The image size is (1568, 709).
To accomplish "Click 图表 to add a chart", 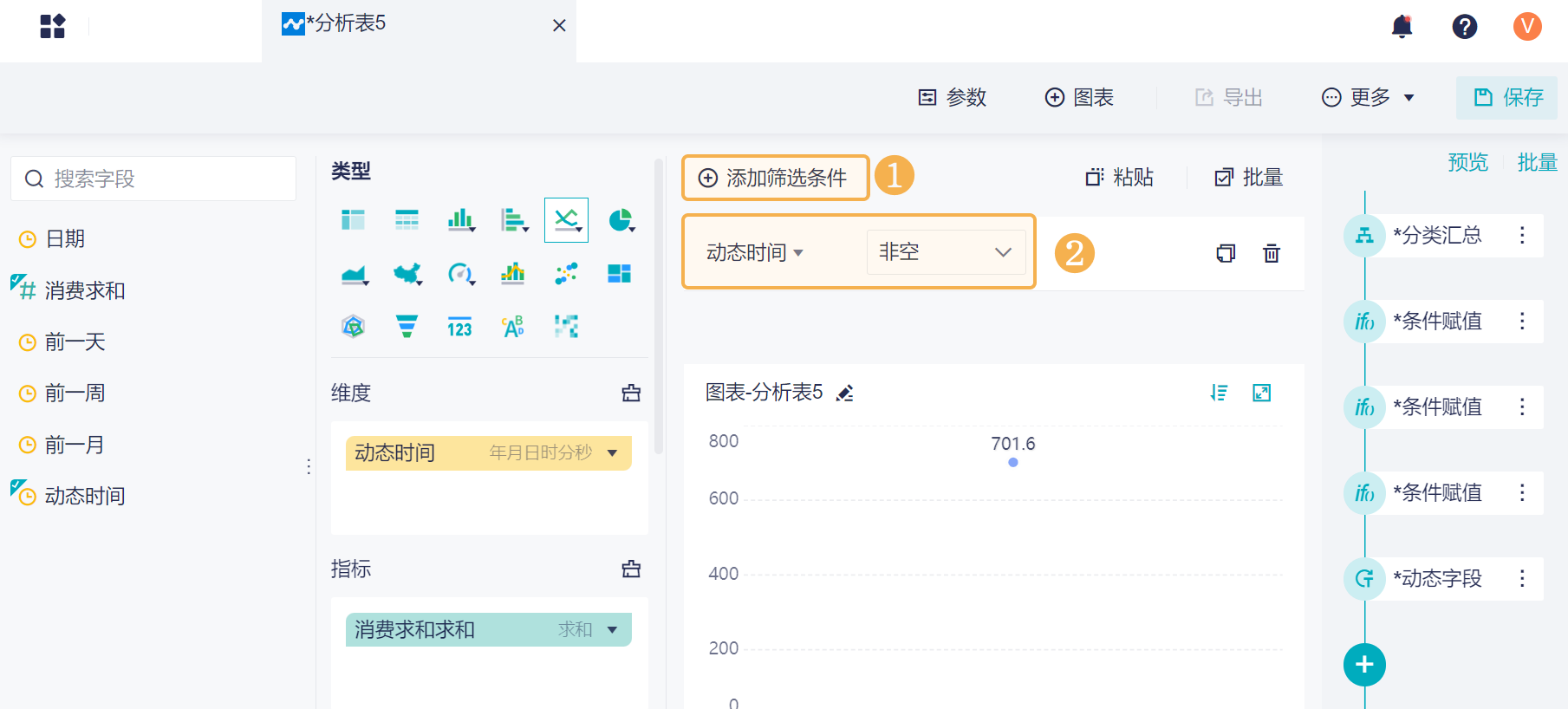I will pos(1079,97).
